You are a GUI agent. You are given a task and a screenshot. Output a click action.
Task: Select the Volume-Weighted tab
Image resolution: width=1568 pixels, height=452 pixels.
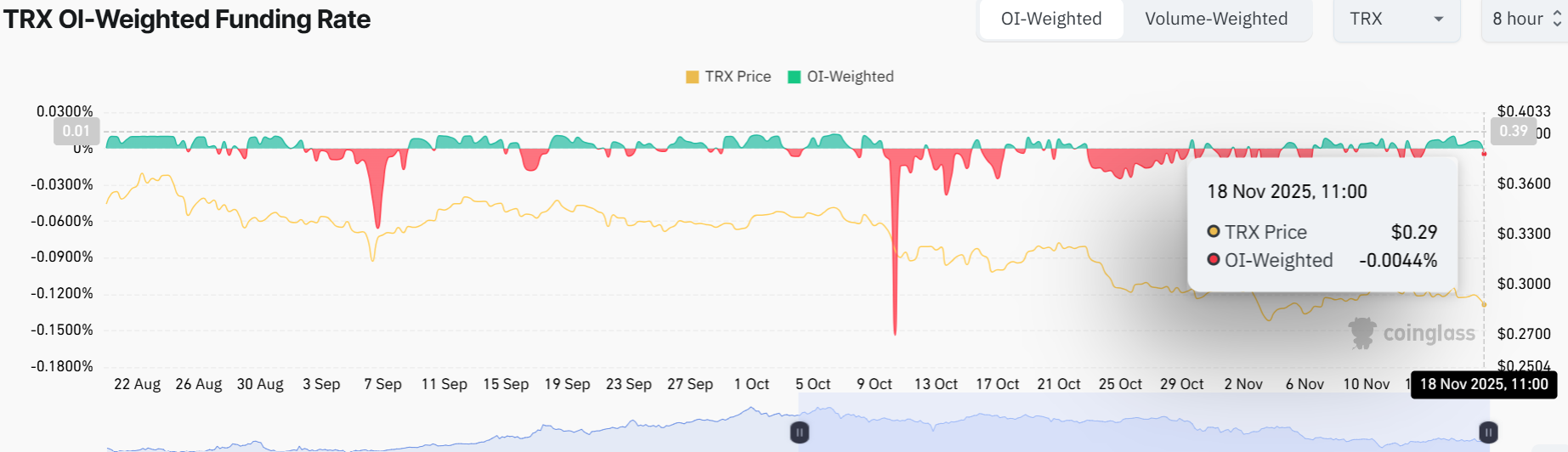(1215, 19)
